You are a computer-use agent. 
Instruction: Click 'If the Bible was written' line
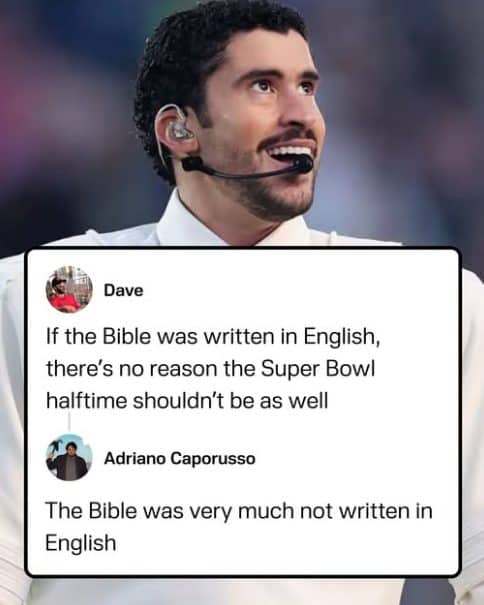[213, 337]
